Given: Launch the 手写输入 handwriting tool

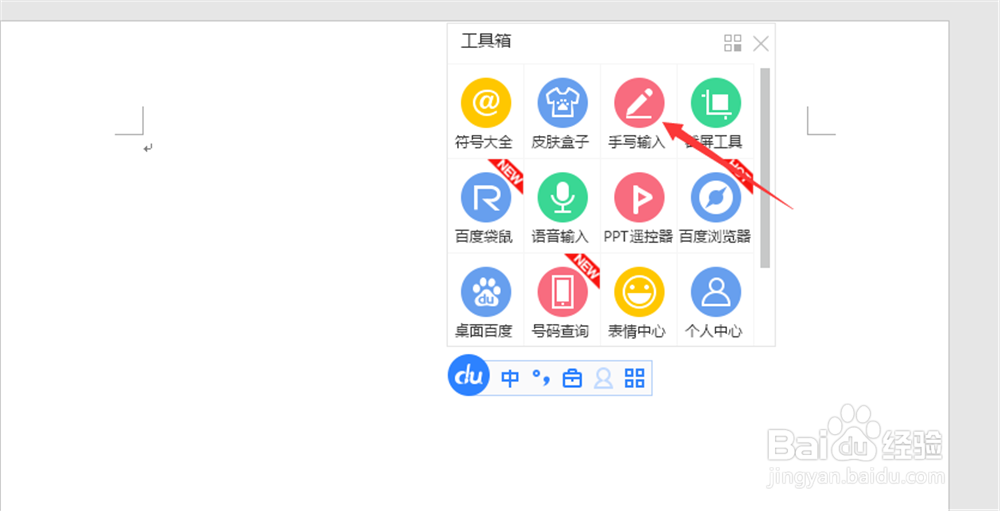Looking at the screenshot, I should 639,103.
